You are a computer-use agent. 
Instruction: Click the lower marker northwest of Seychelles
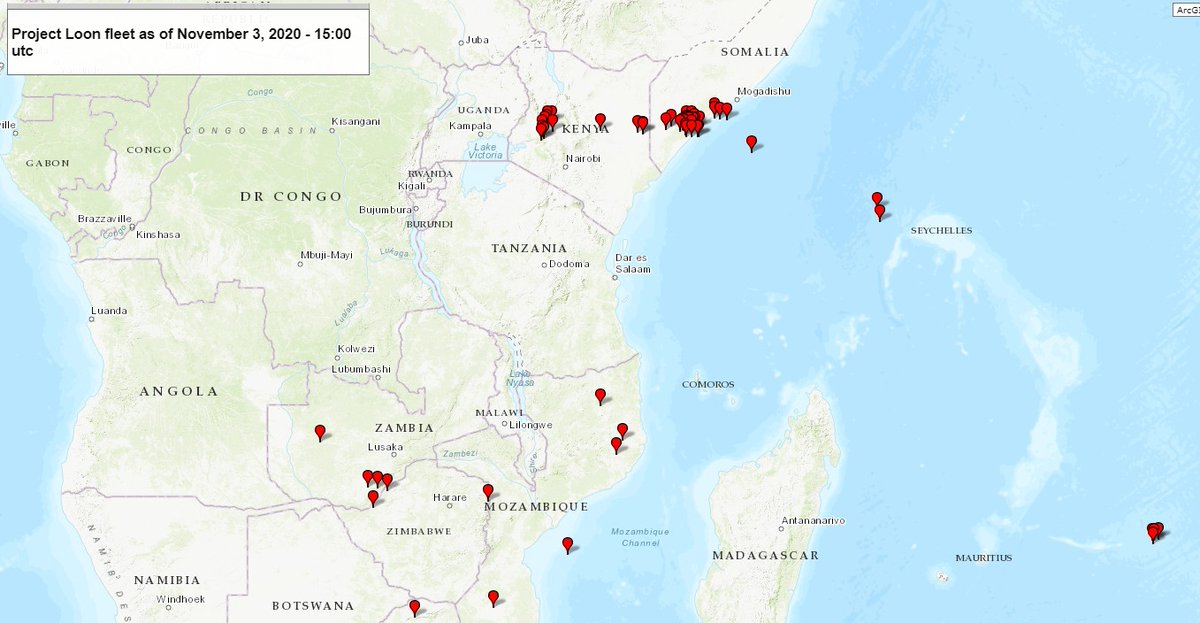880,211
